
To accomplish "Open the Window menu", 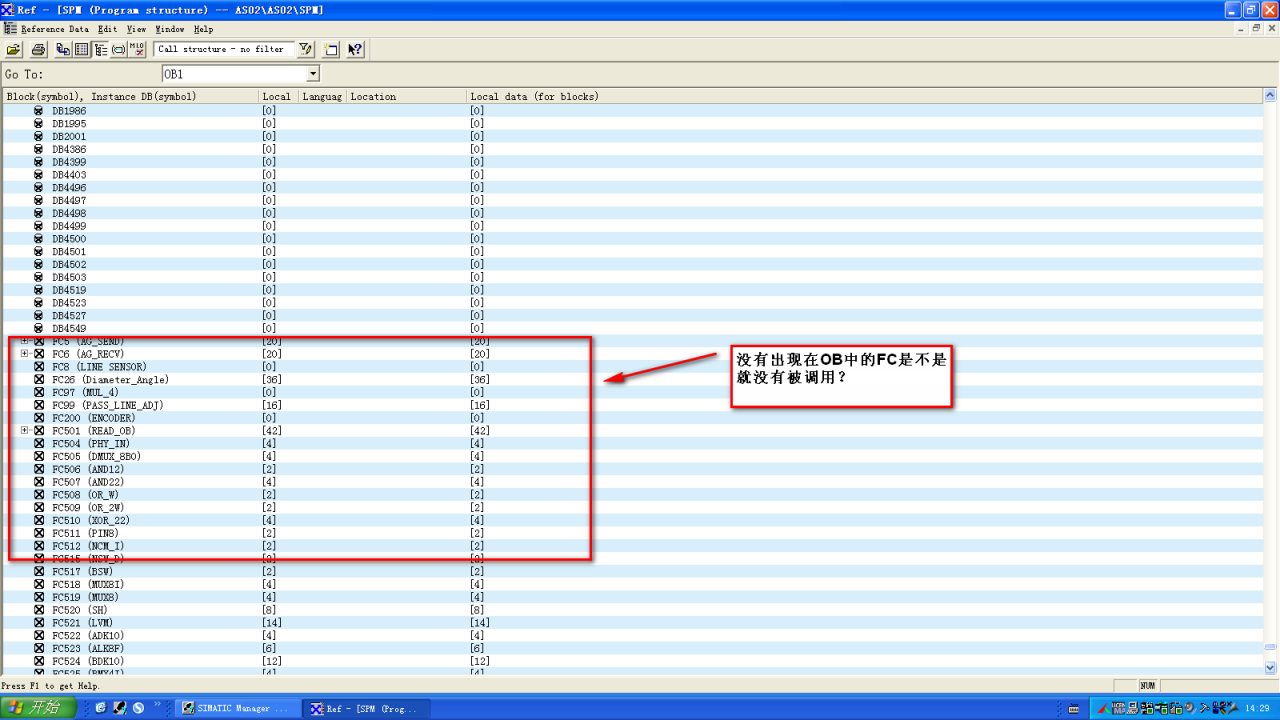I will click(170, 29).
